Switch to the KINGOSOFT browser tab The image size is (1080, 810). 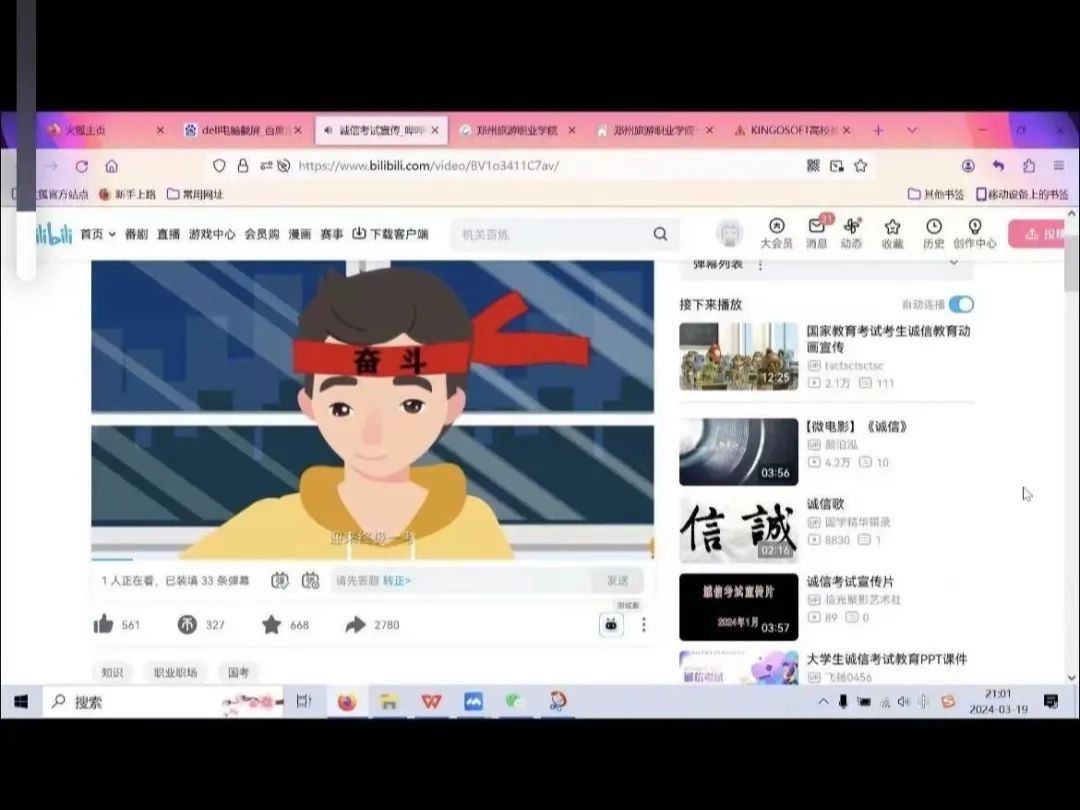coord(792,130)
